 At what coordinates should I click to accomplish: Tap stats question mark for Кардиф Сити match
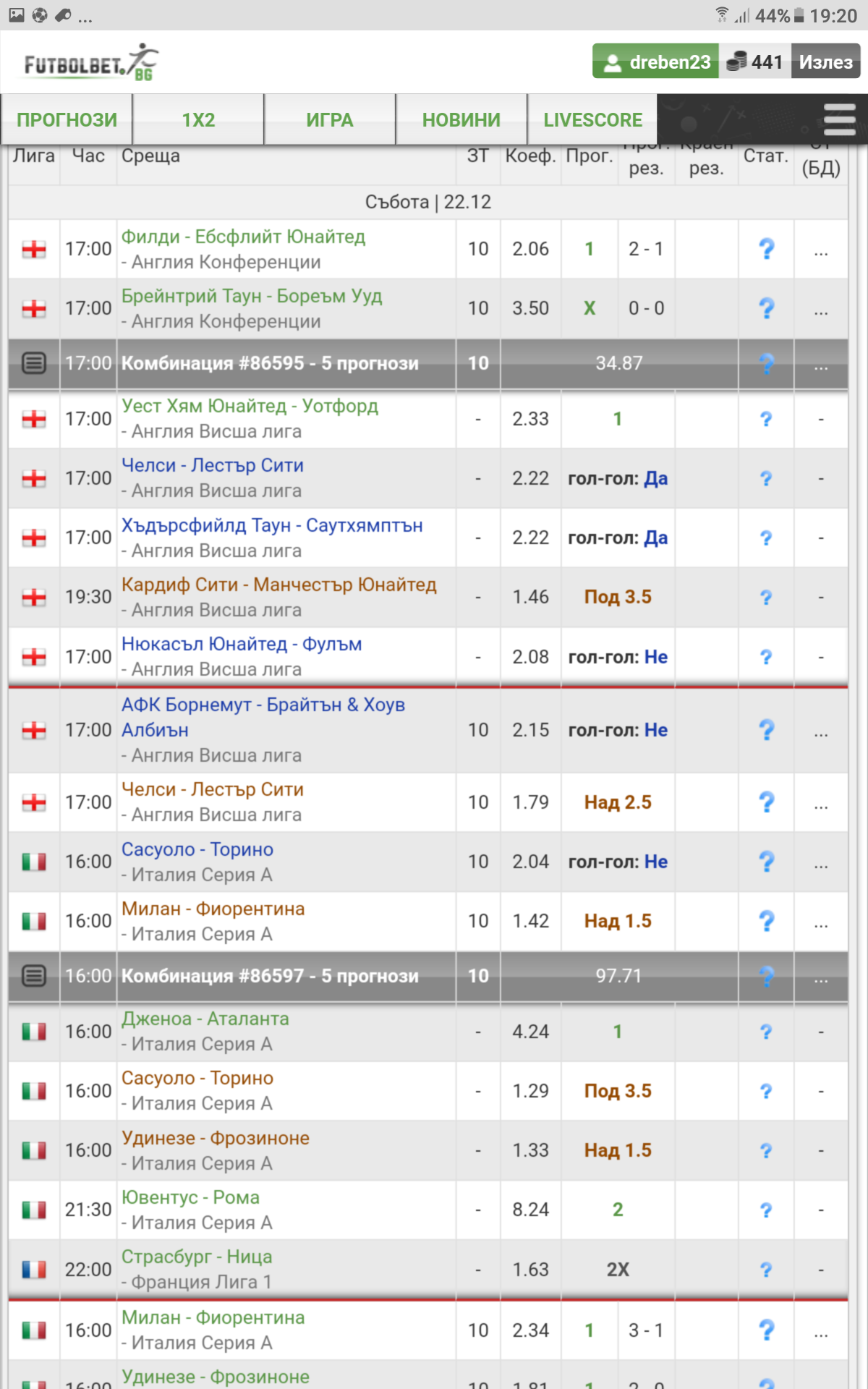coord(766,598)
